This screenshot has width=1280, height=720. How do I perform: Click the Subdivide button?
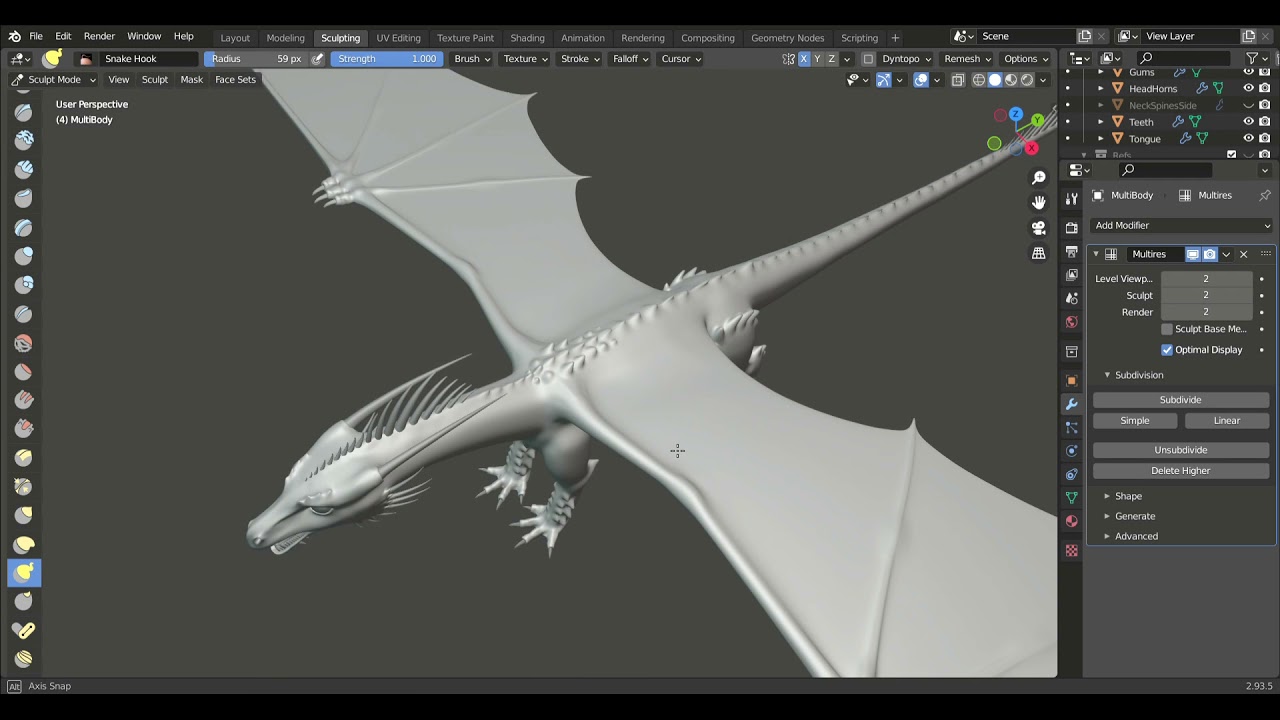(x=1181, y=400)
